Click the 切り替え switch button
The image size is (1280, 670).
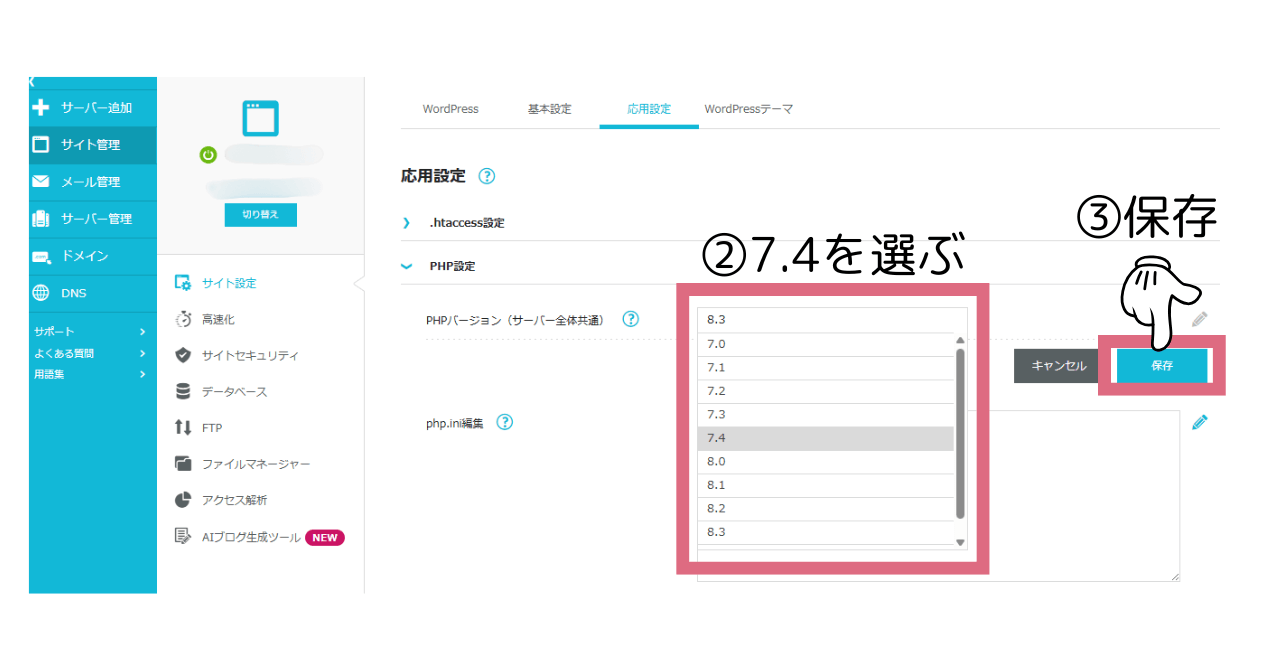[x=260, y=215]
